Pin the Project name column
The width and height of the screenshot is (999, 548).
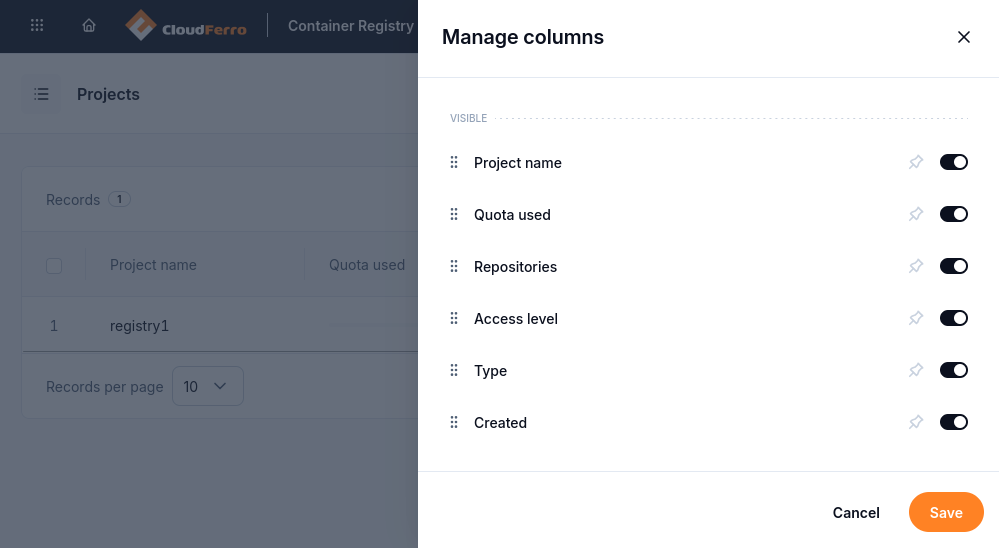click(x=916, y=162)
